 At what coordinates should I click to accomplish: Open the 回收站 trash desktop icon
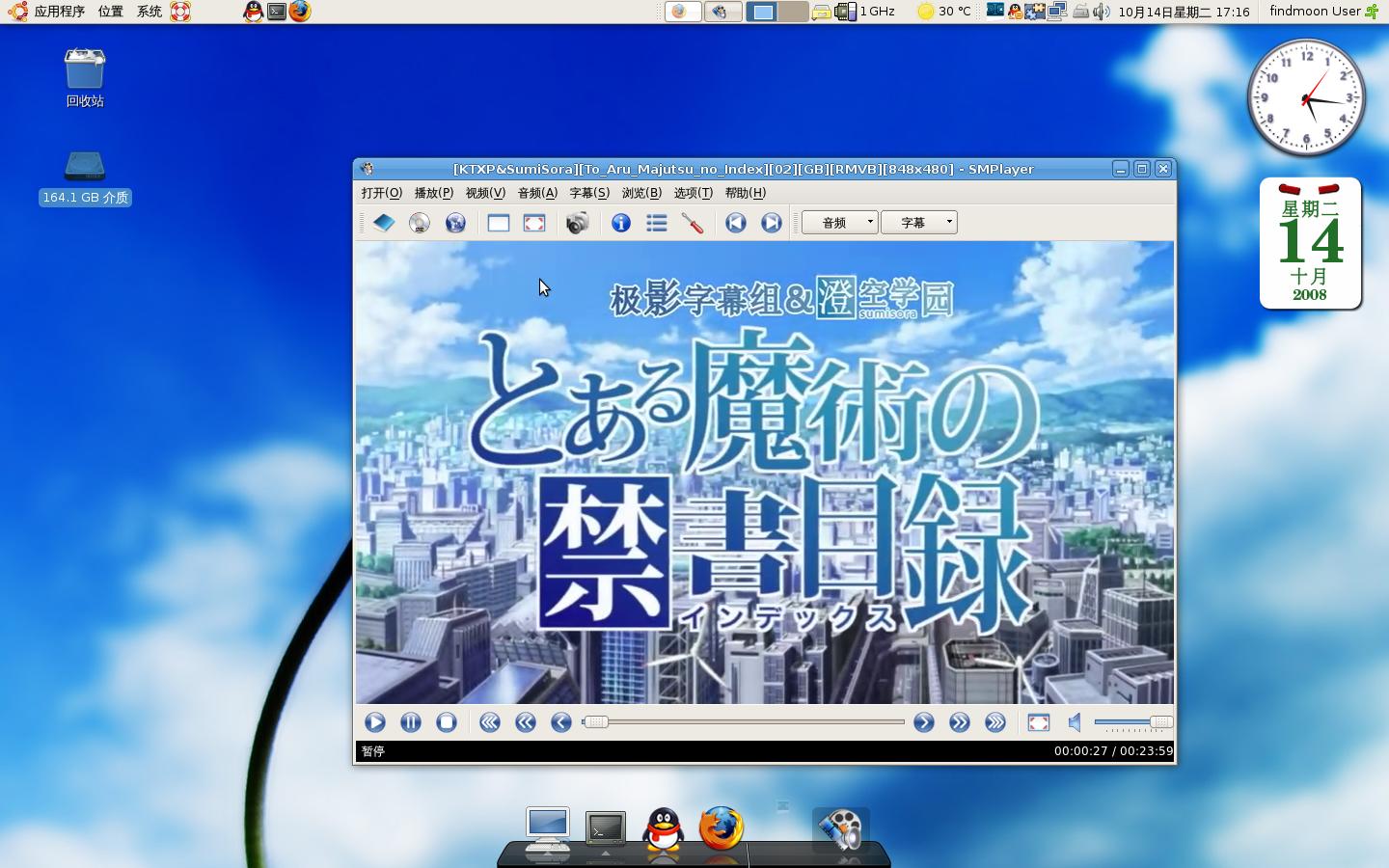pos(85,77)
